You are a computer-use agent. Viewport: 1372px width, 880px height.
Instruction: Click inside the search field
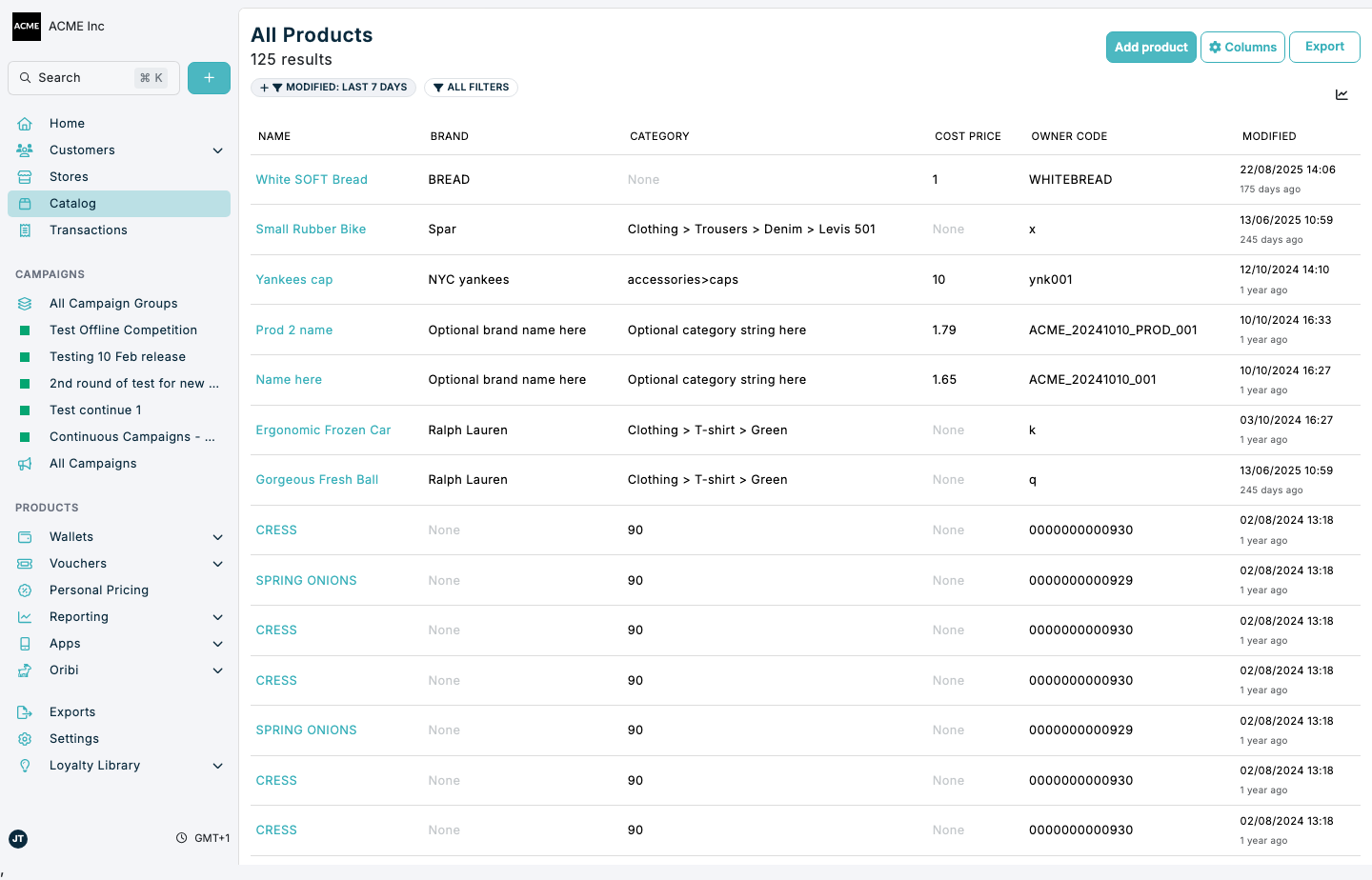[92, 77]
